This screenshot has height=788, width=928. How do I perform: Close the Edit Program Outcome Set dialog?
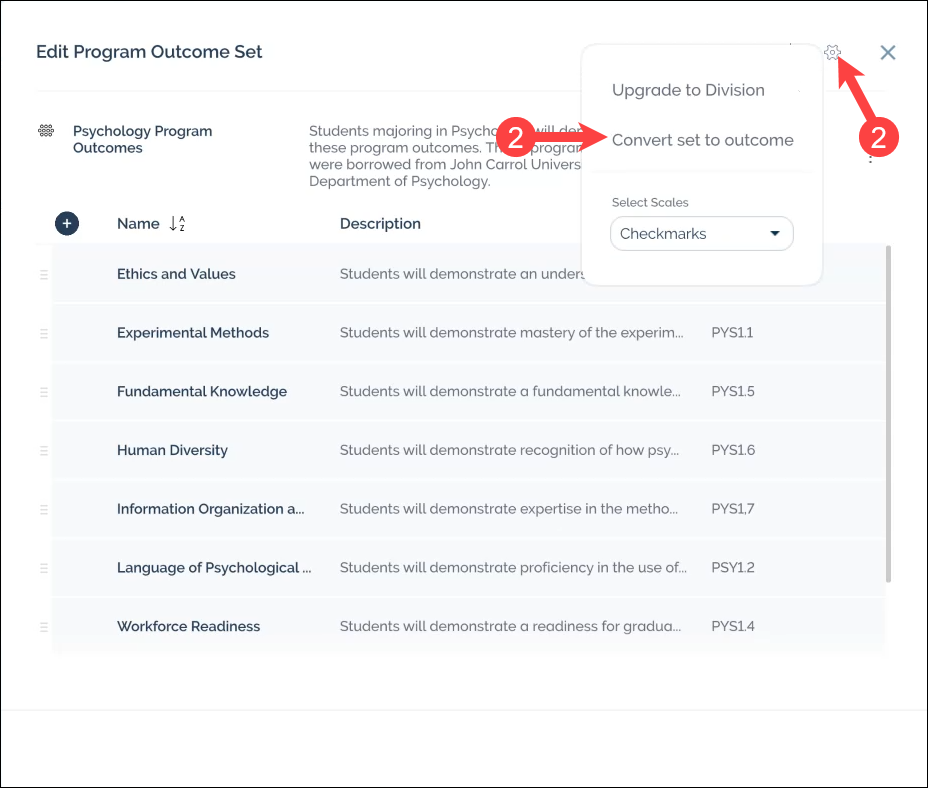pos(887,52)
